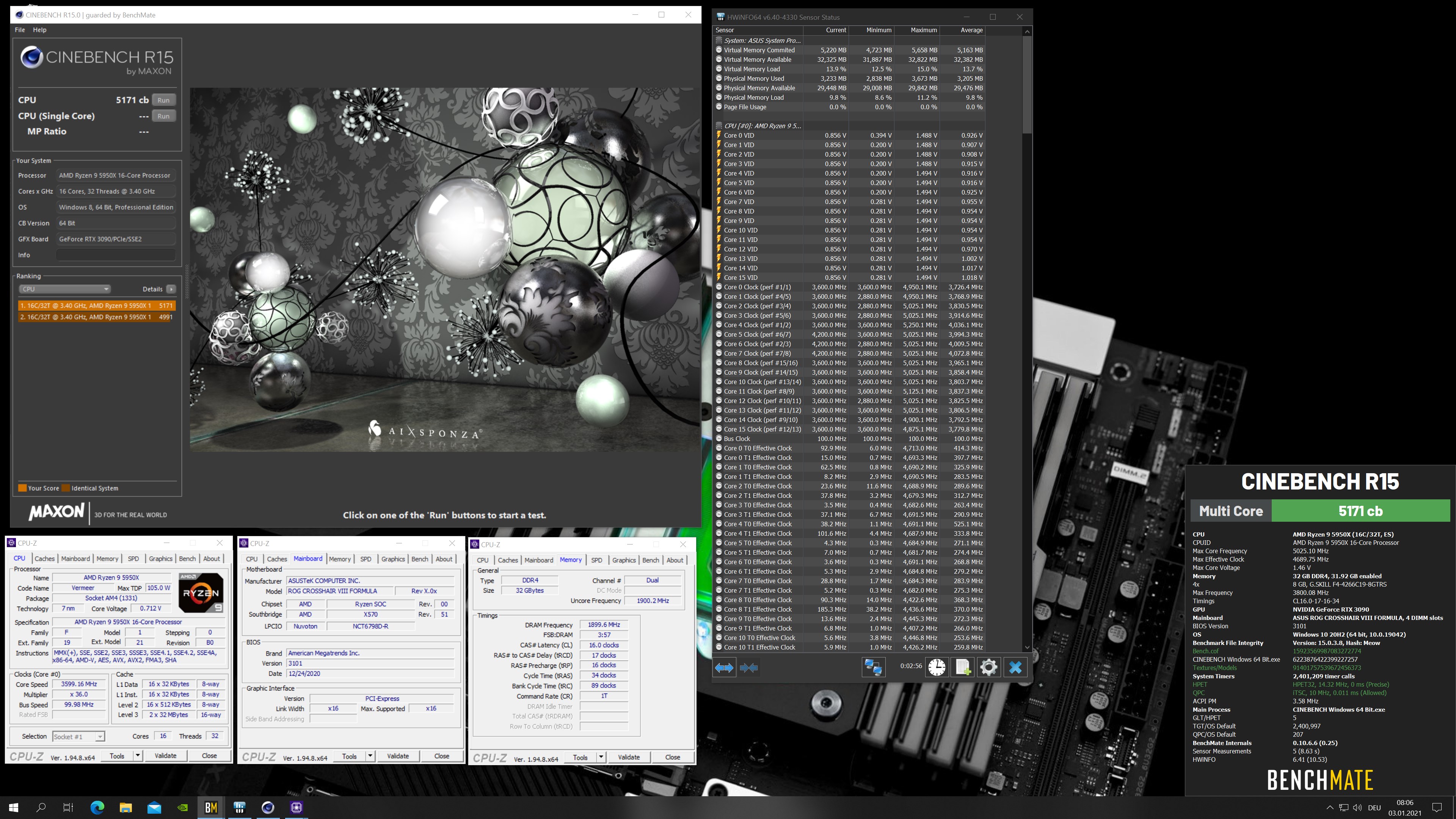Click the Ryzen 9 logo in CPU-Z
1456x819 pixels.
click(x=201, y=592)
